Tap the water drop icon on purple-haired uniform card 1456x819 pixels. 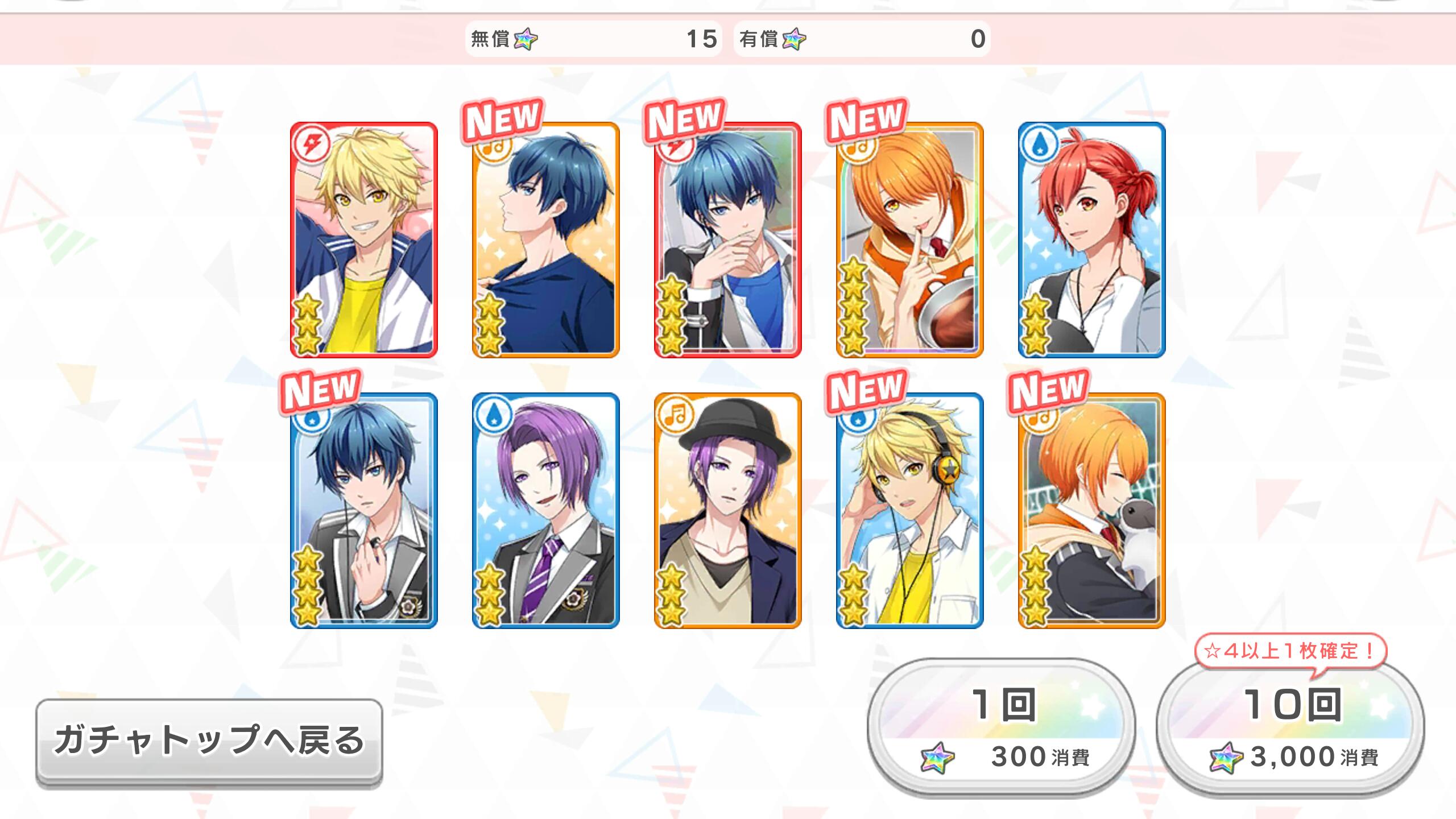pos(494,416)
